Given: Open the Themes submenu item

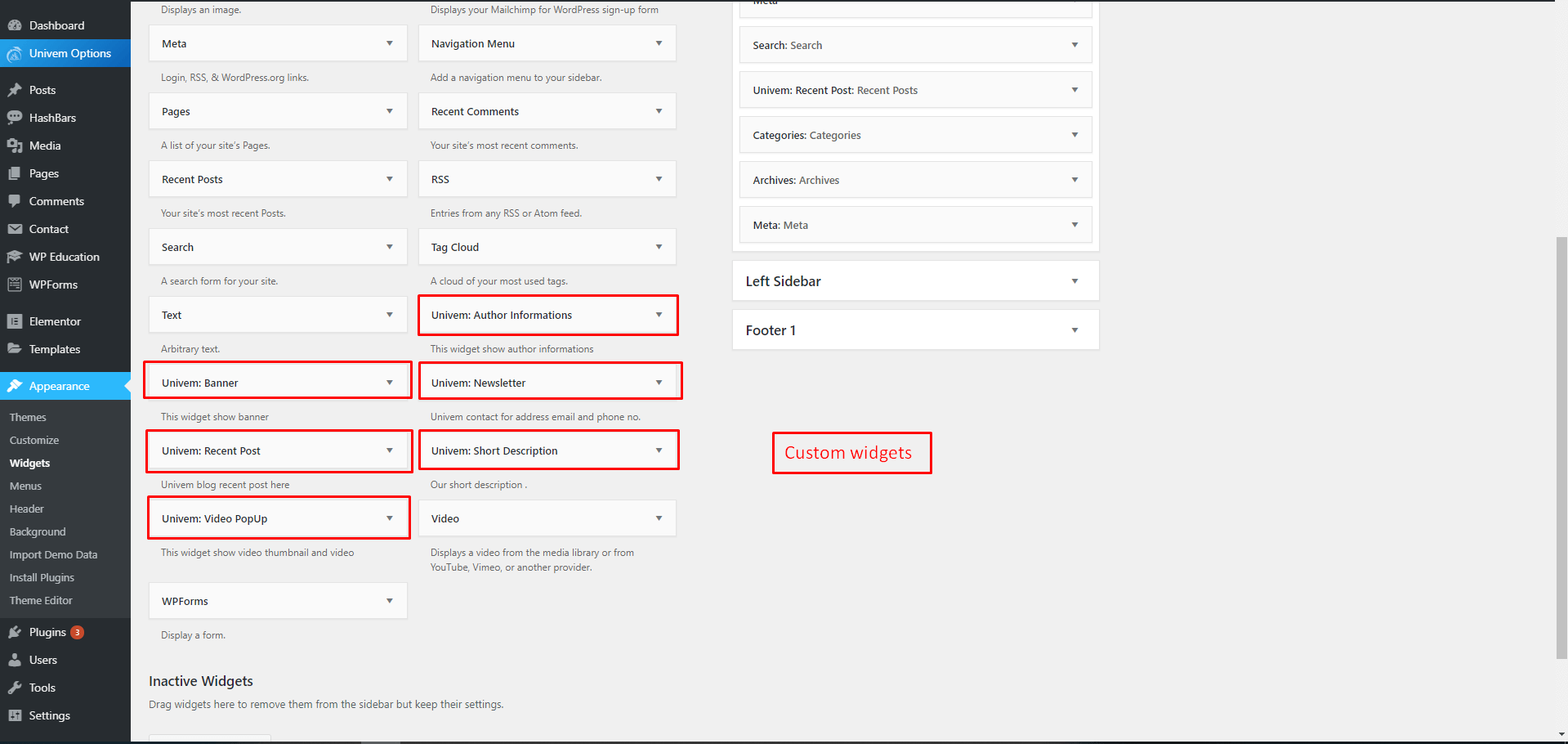Looking at the screenshot, I should pyautogui.click(x=28, y=417).
